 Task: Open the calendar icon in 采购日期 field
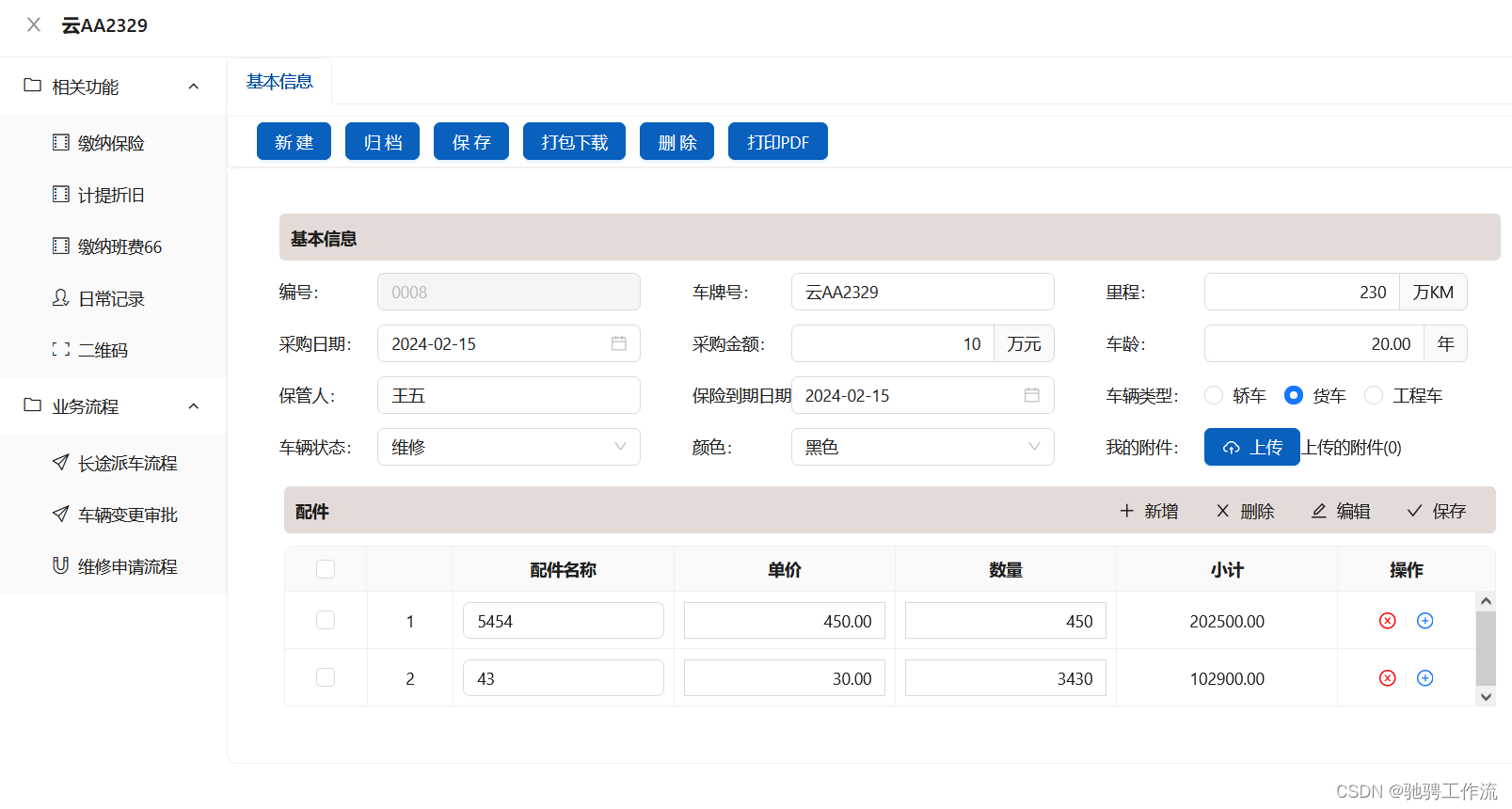click(619, 343)
